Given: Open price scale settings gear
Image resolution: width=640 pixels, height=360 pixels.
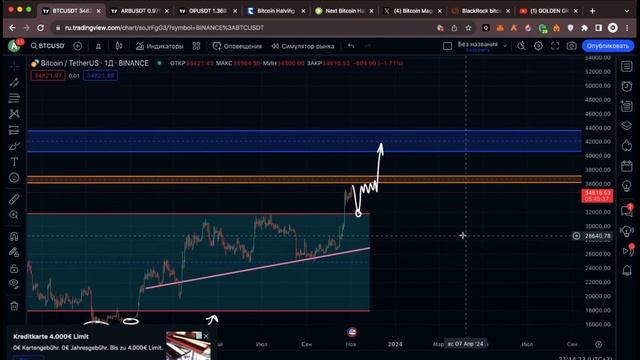Looking at the screenshot, I should pos(598,344).
